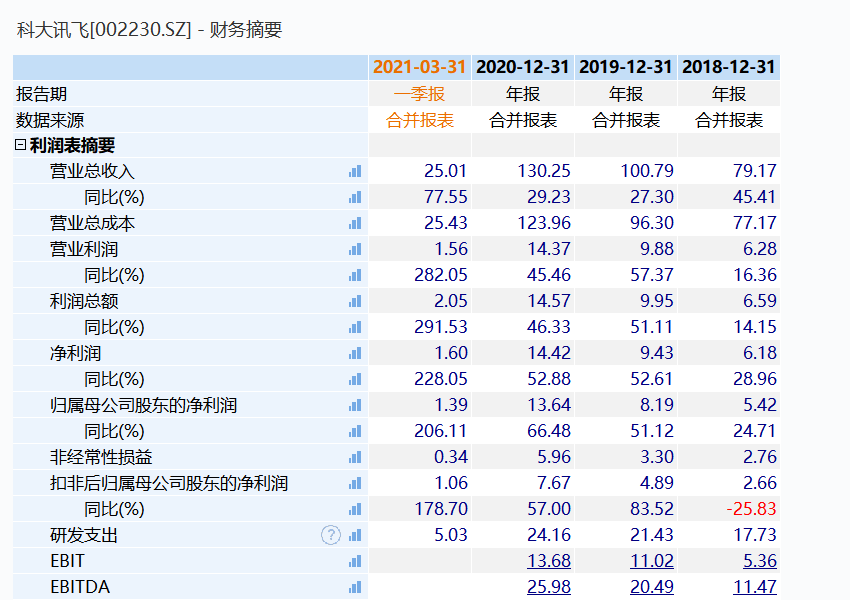Select the red value -25.83
Screen dimensions: 850x600
(x=751, y=509)
